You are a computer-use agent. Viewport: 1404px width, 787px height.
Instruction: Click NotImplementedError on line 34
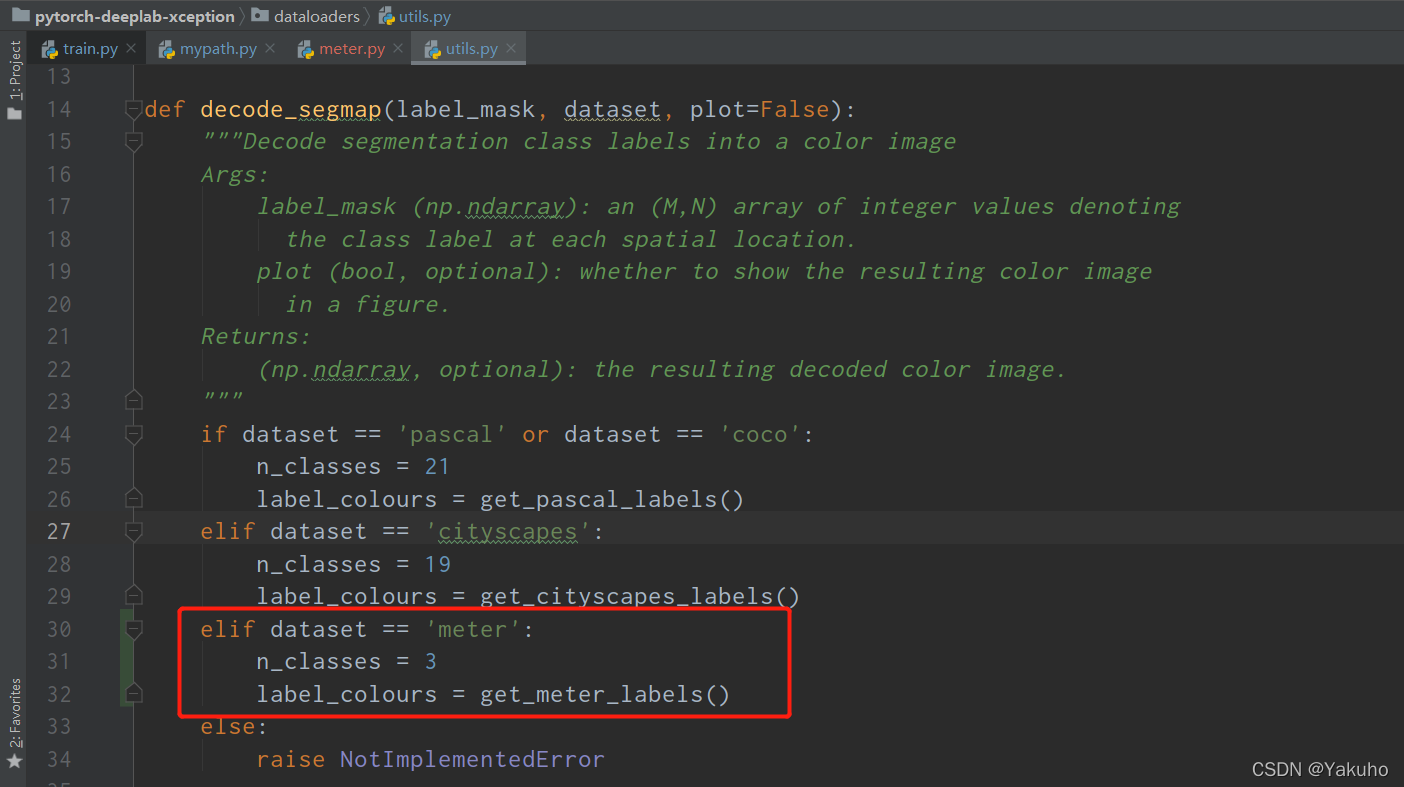pos(472,759)
